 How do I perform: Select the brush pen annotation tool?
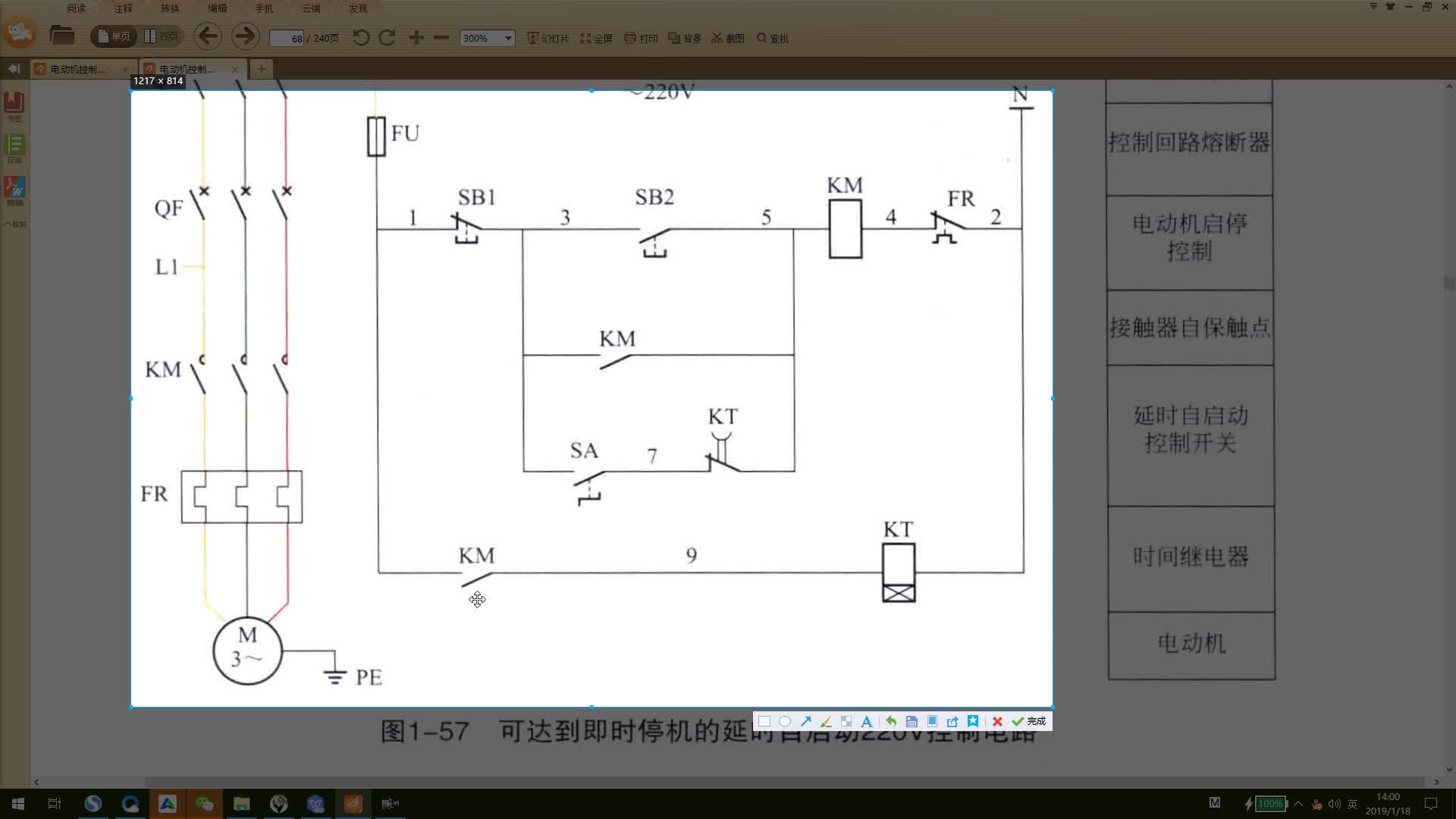click(x=826, y=721)
